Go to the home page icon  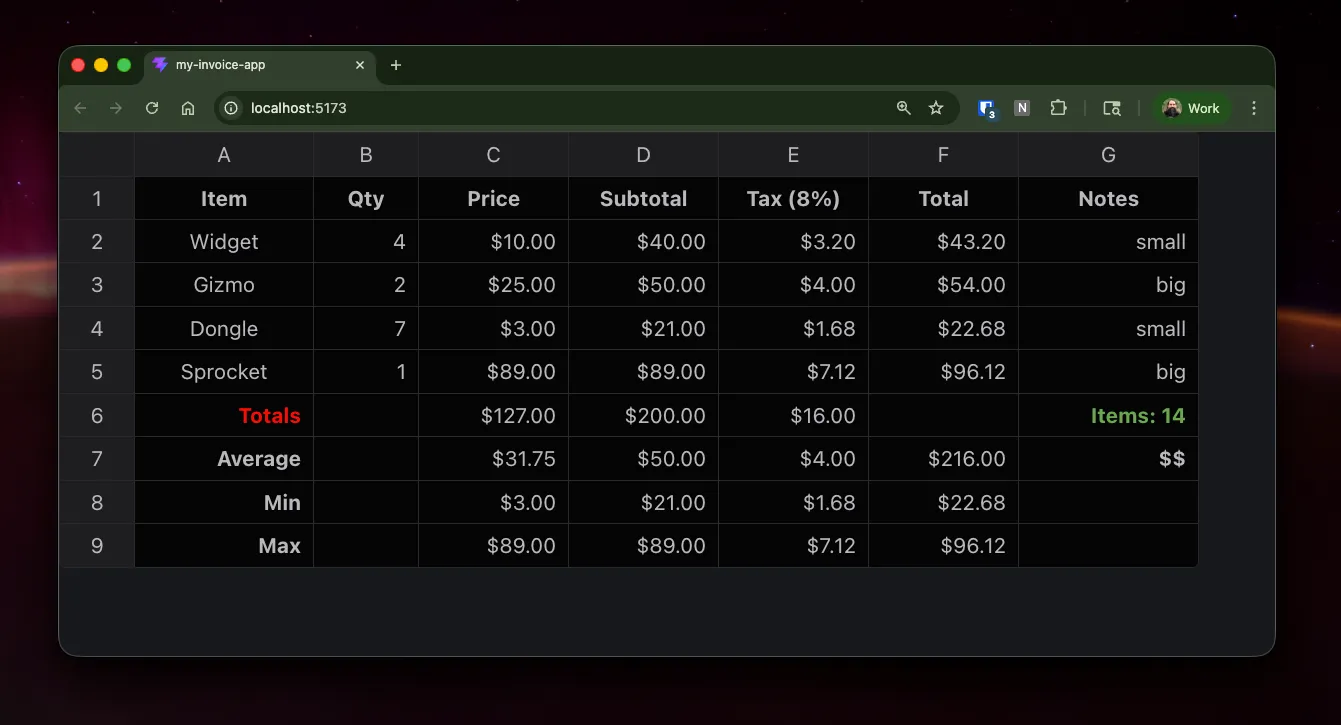[x=188, y=108]
